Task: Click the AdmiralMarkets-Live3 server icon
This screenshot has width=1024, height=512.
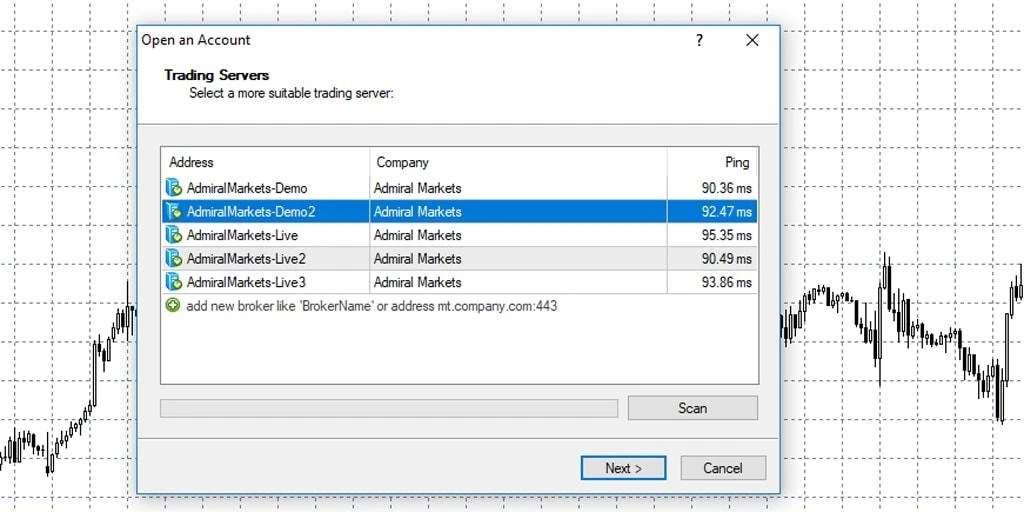Action: [x=173, y=282]
